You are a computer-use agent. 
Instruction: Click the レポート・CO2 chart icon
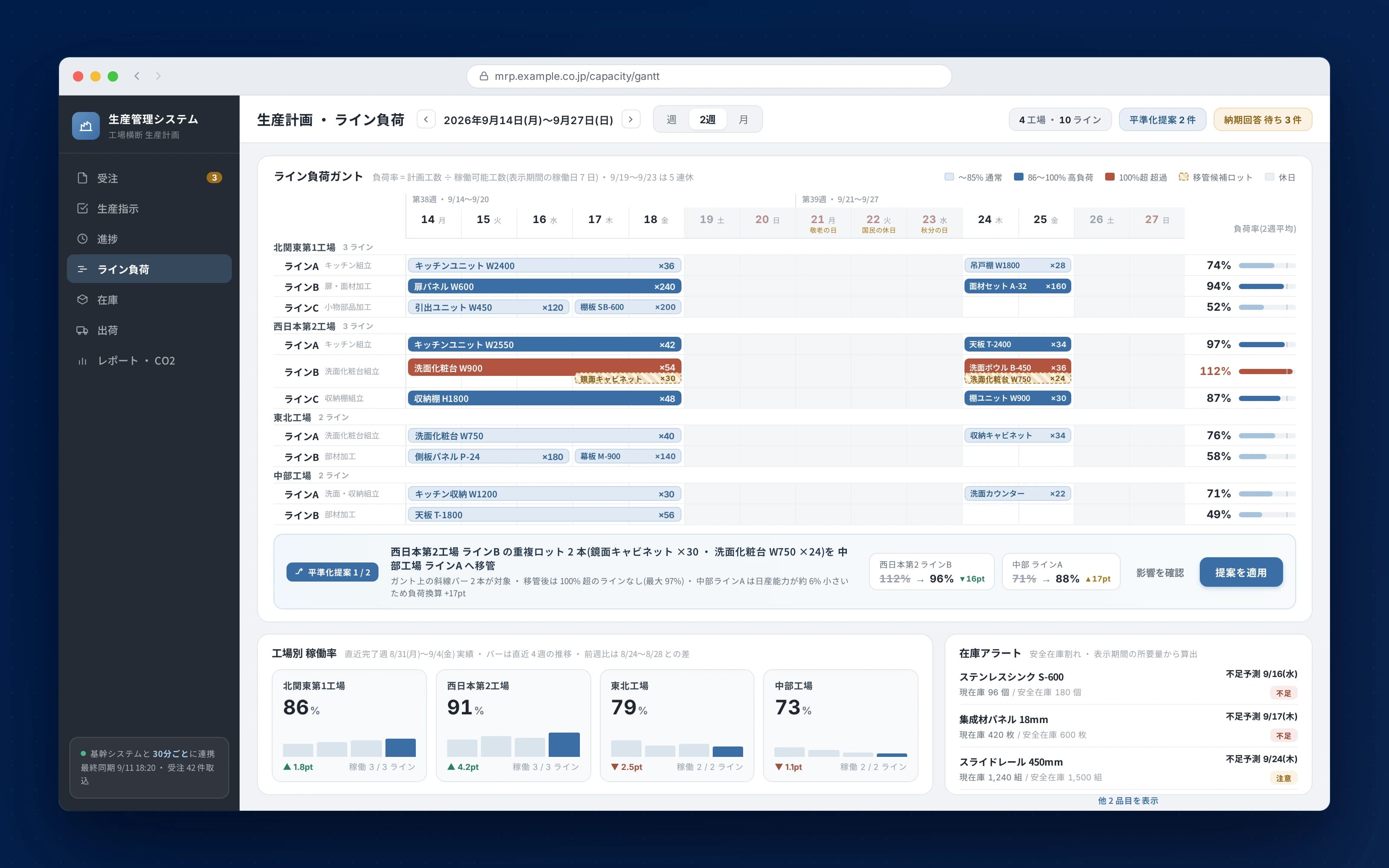click(82, 361)
